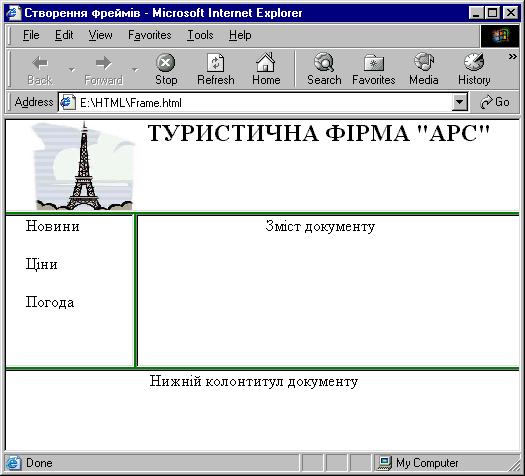Click the IE icon in status bar
The width and height of the screenshot is (525, 476).
pos(13,463)
